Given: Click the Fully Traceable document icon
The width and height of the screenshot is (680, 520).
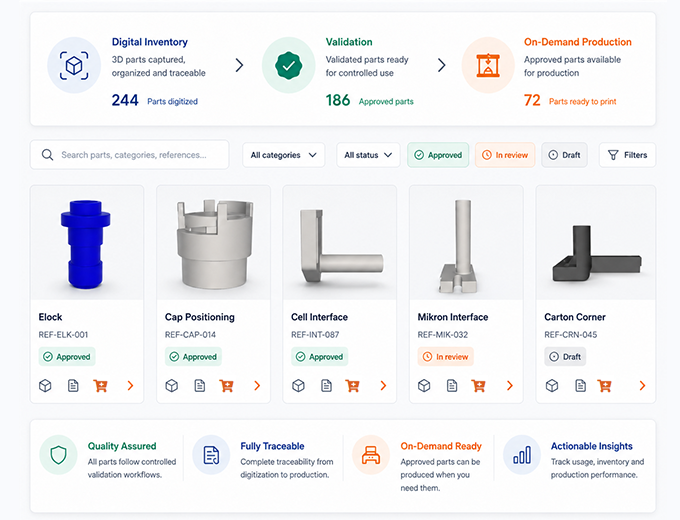Looking at the screenshot, I should point(211,455).
